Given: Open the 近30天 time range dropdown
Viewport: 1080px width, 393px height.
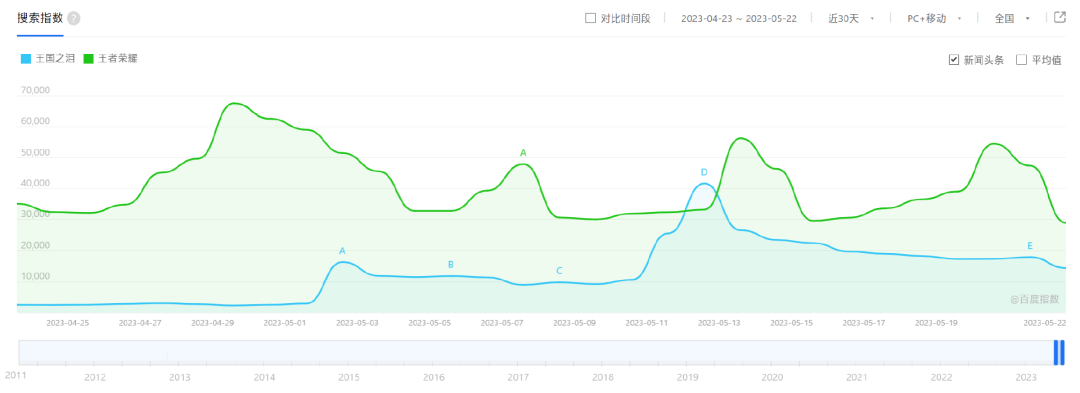Looking at the screenshot, I should 851,19.
